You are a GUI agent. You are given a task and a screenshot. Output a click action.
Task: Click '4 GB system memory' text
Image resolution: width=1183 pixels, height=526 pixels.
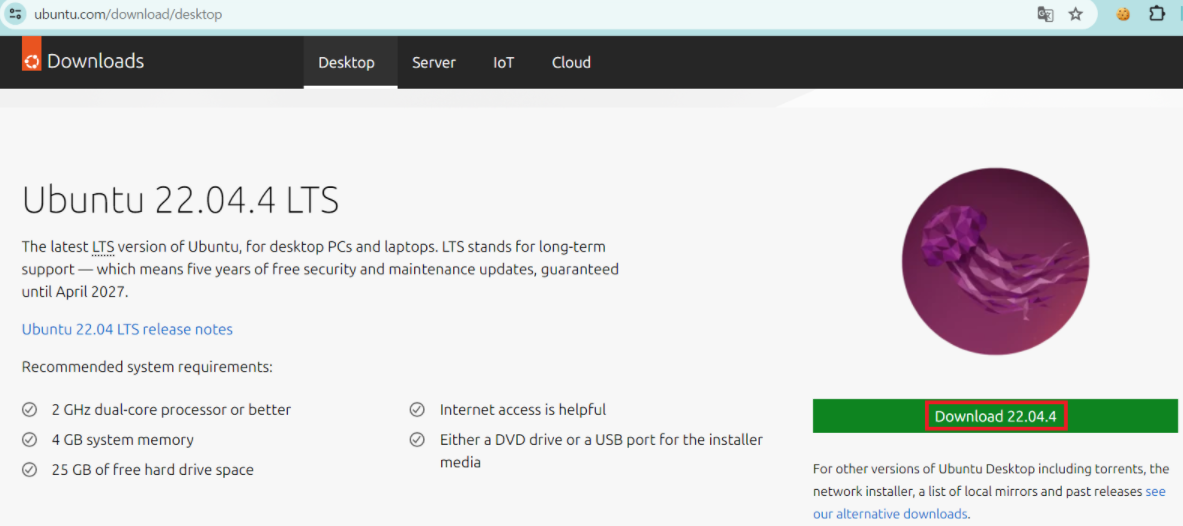(123, 439)
